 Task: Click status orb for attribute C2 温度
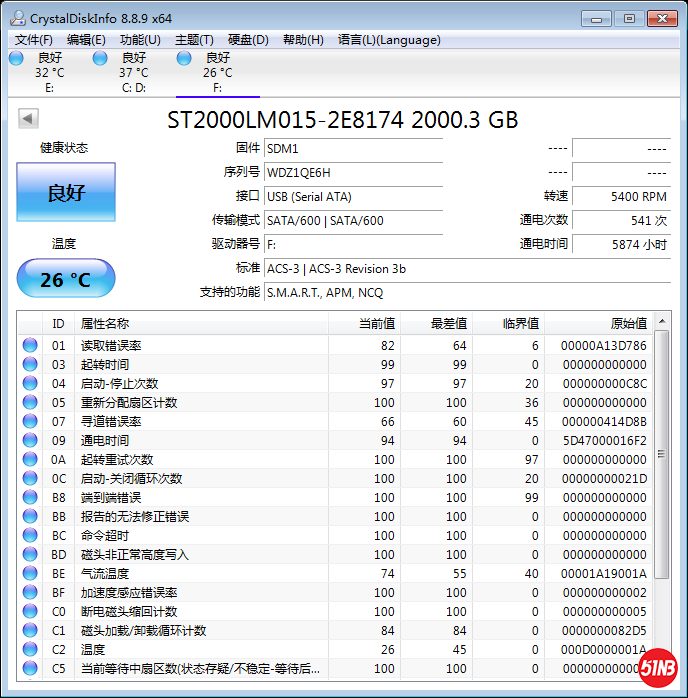point(30,649)
